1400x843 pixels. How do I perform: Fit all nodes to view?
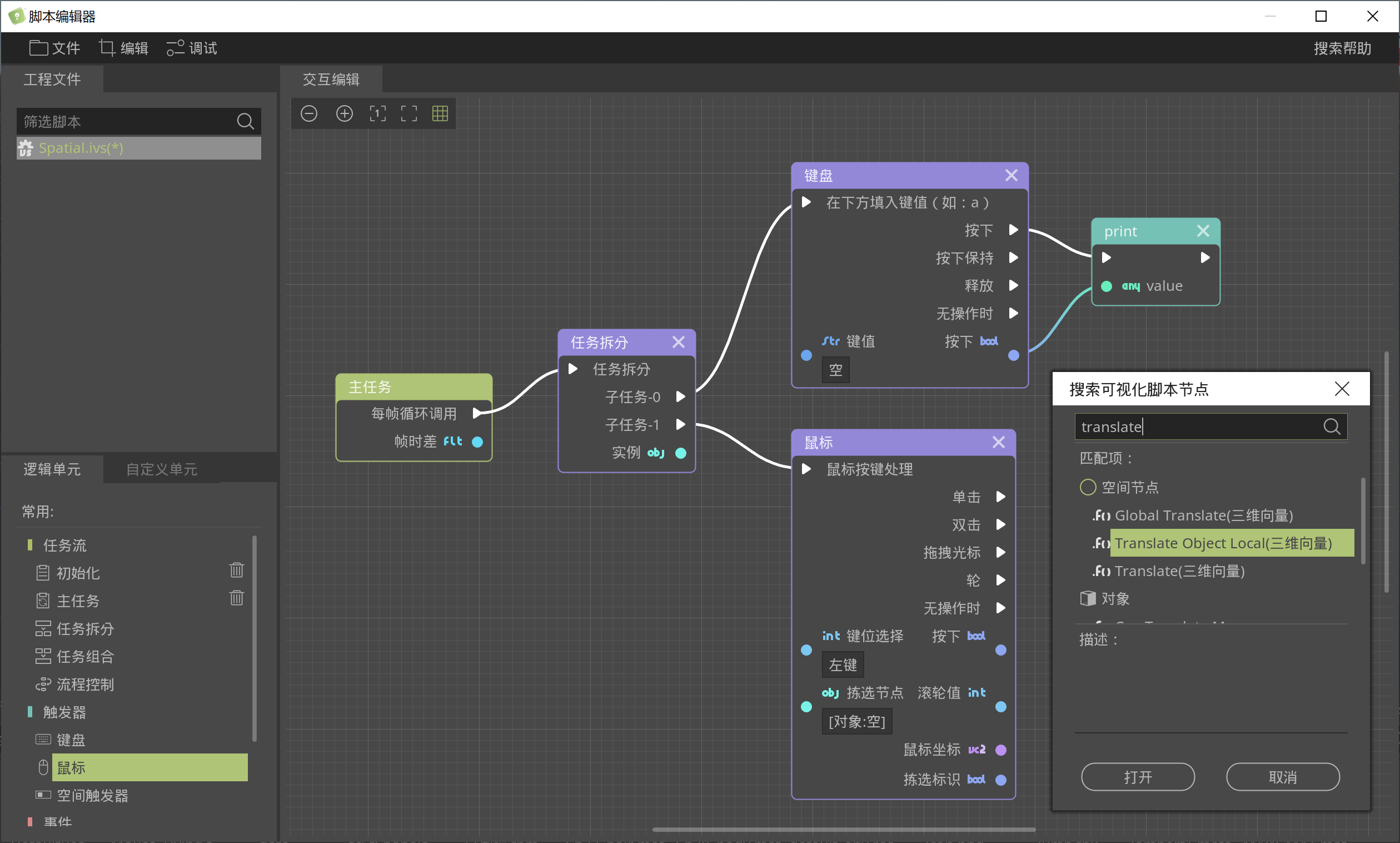coord(408,113)
